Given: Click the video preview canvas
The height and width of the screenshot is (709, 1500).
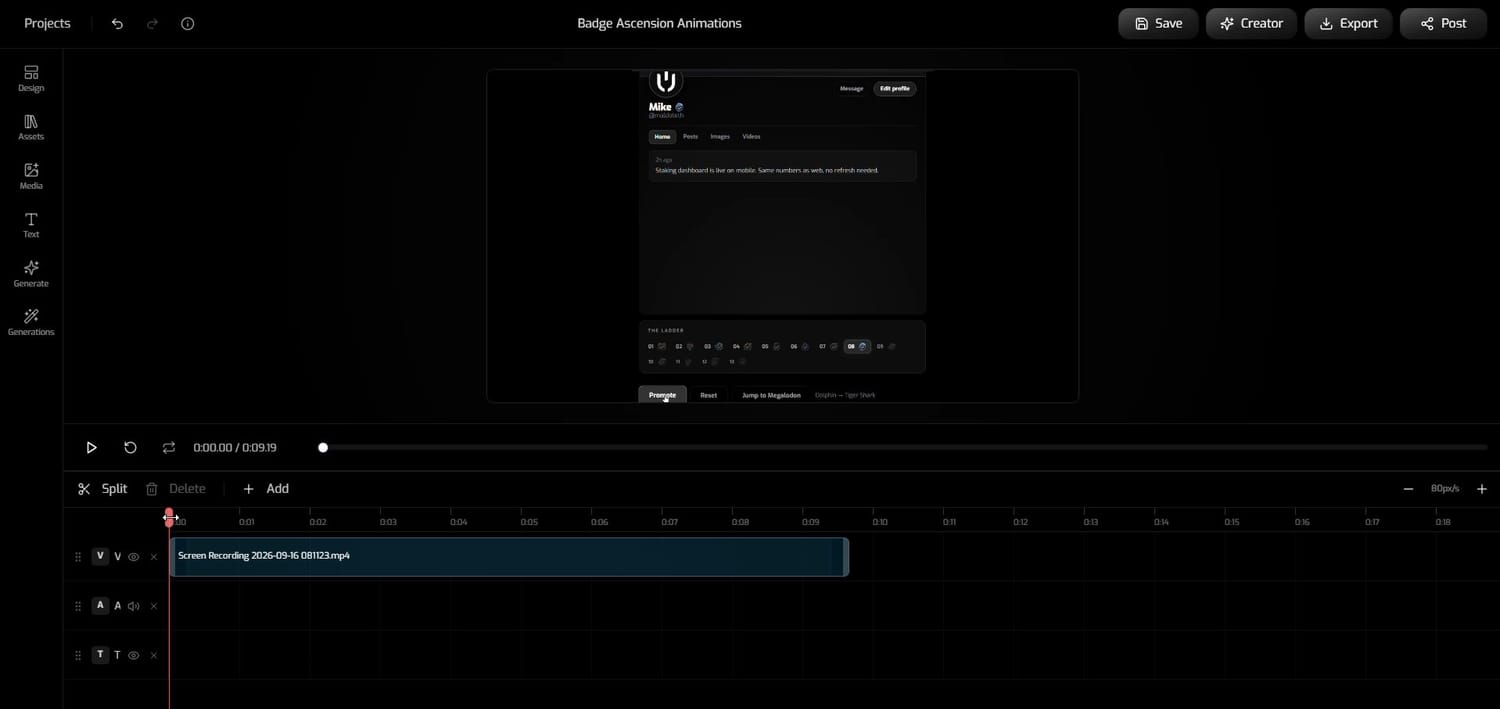Looking at the screenshot, I should 782,236.
